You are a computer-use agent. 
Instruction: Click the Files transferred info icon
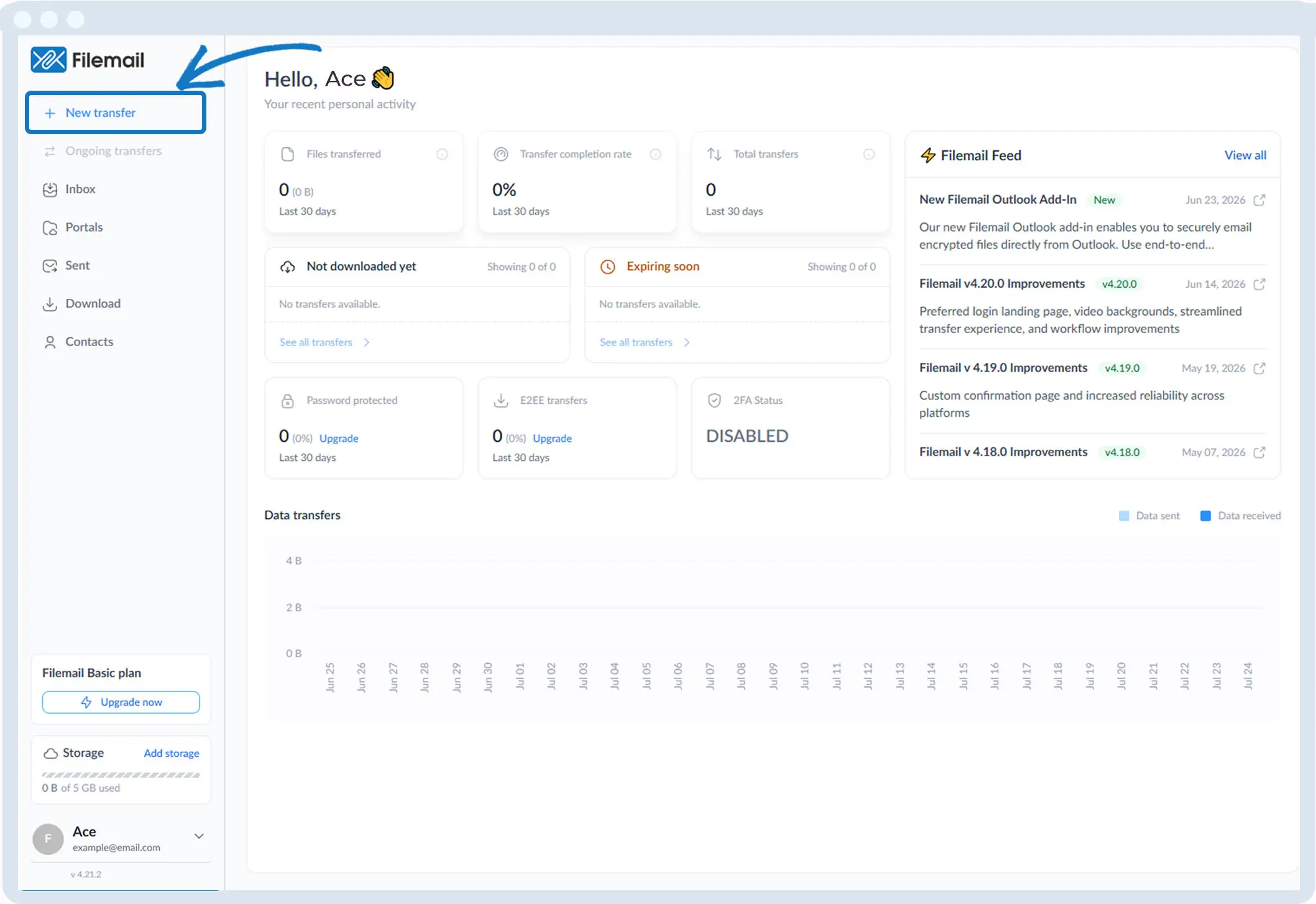coord(442,154)
